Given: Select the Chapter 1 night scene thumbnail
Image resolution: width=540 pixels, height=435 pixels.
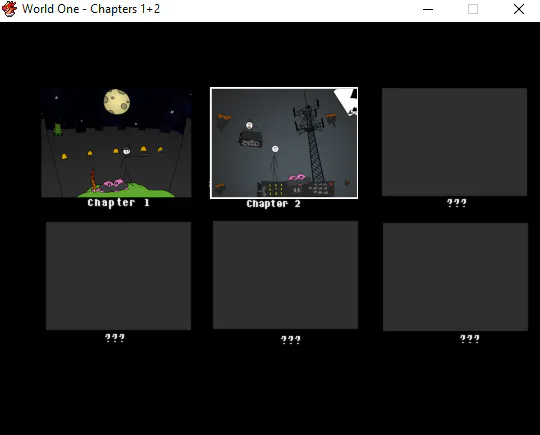Looking at the screenshot, I should point(116,143).
